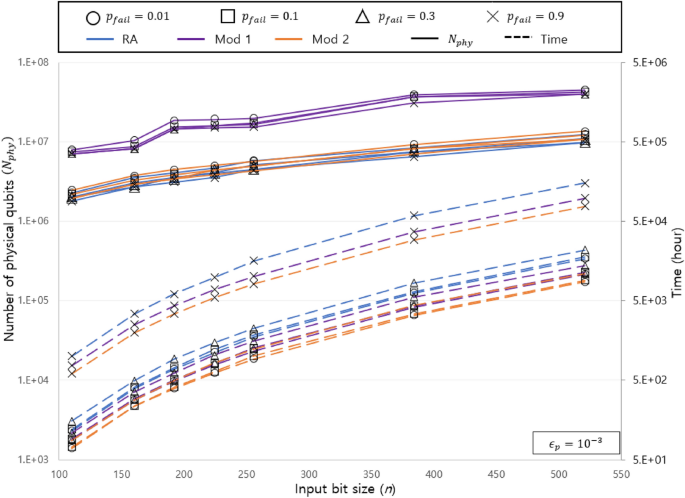Click the x-axis tick label 300
Image resolution: width=685 pixels, height=498 pixels.
(309, 475)
